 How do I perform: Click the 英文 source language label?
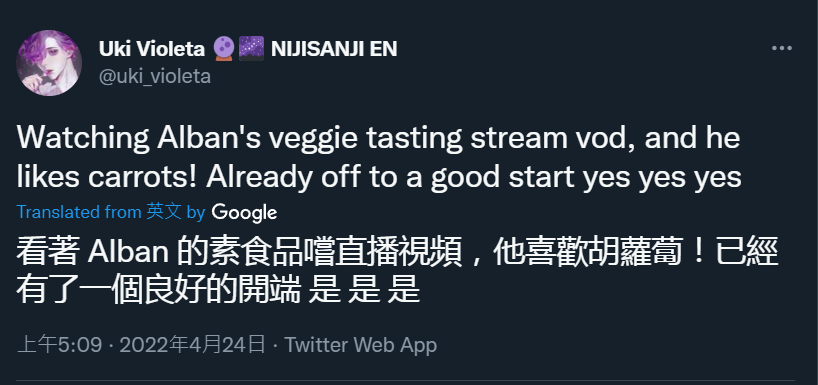(164, 212)
